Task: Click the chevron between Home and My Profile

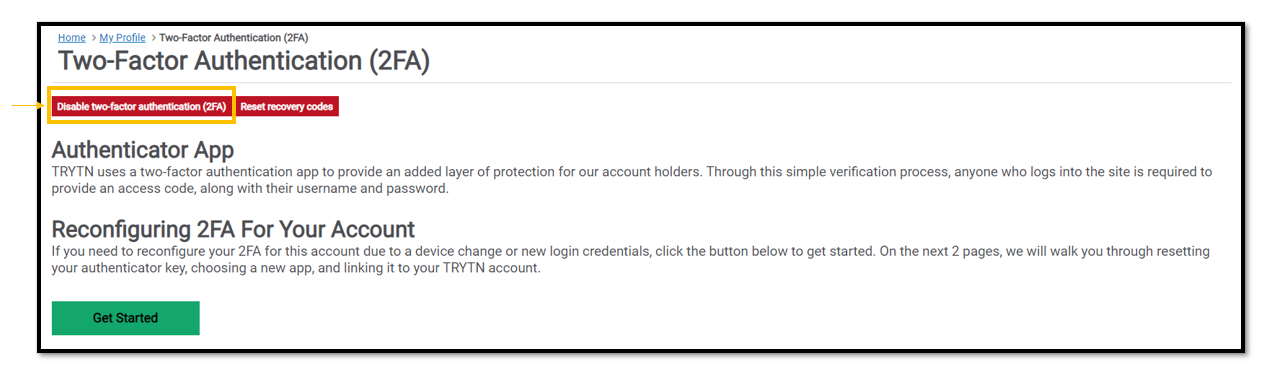Action: (93, 38)
